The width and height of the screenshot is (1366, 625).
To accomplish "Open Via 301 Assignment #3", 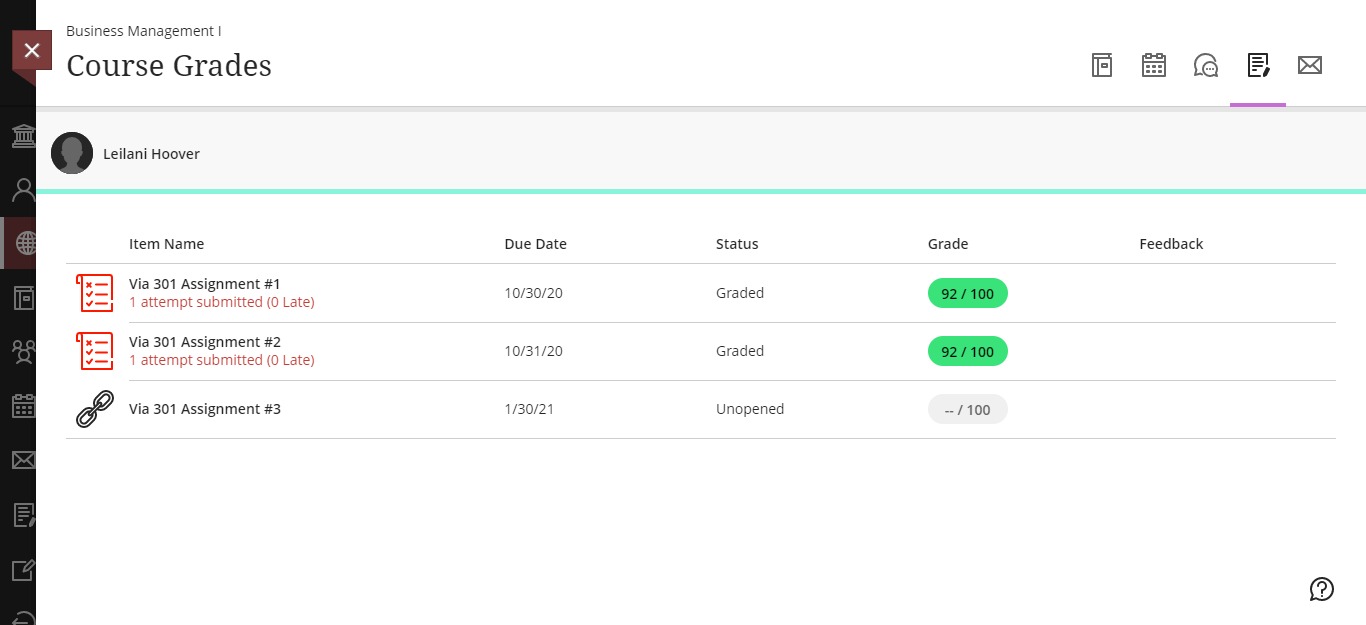I will pos(205,409).
